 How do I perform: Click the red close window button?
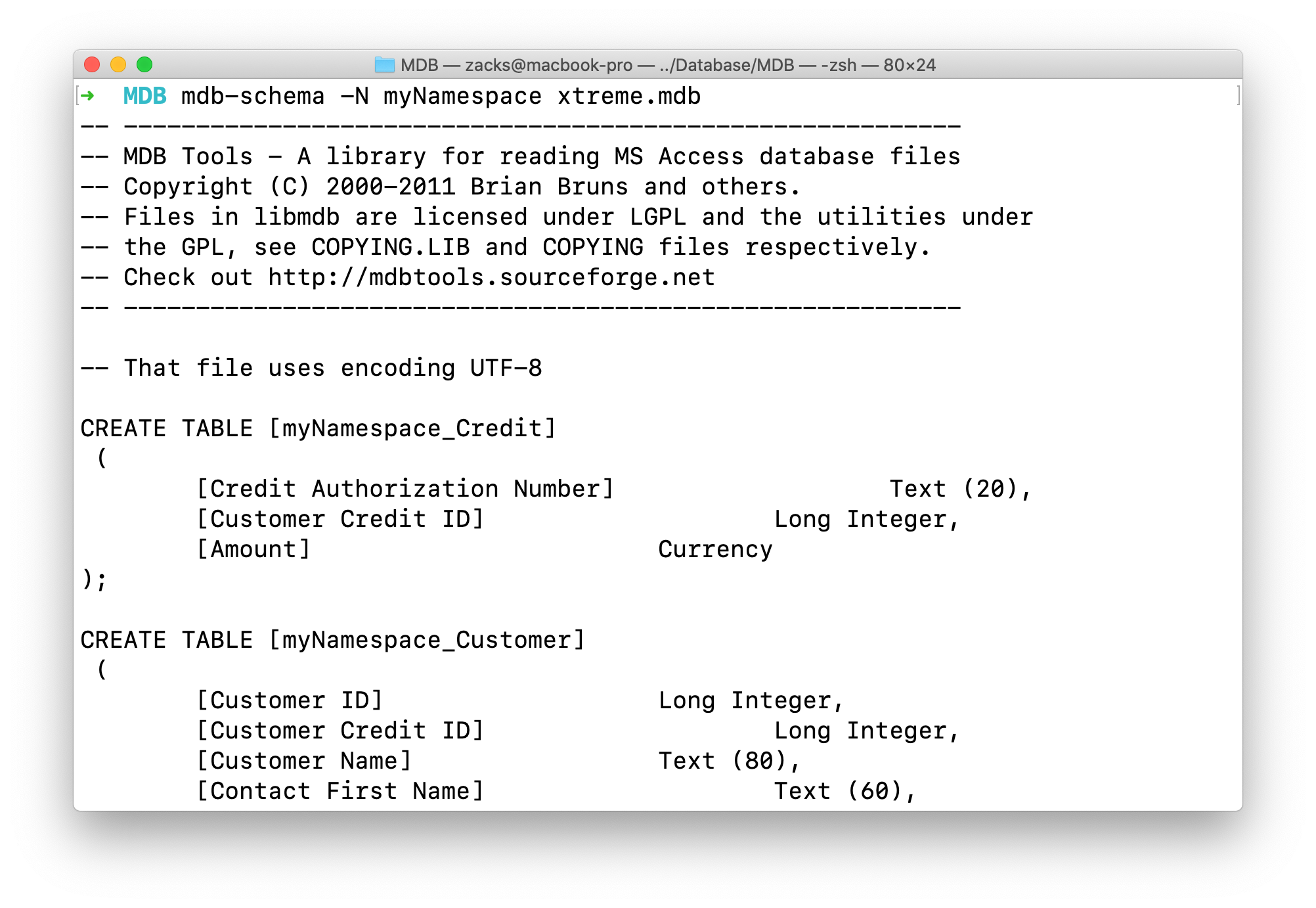tap(92, 64)
